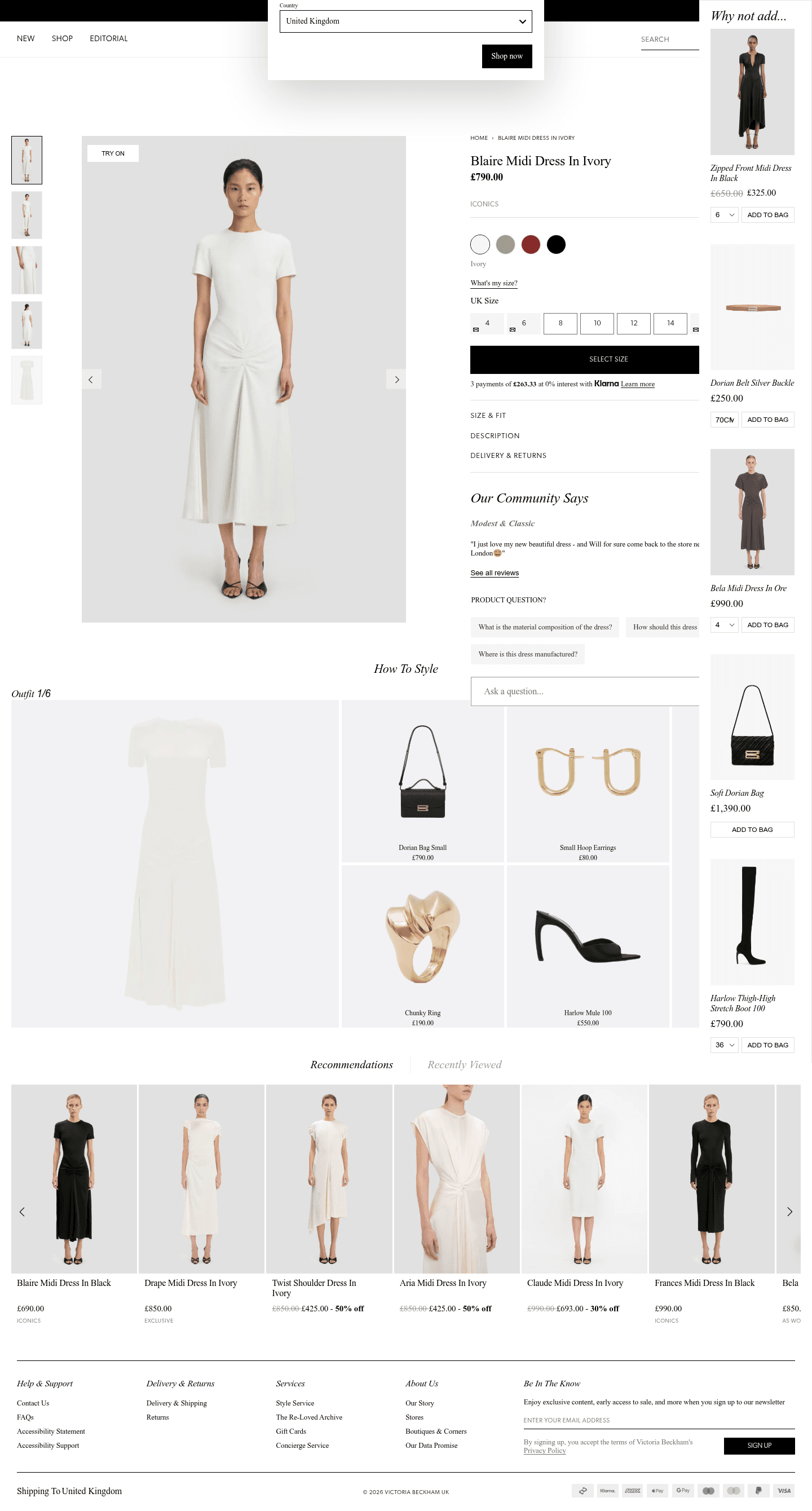This screenshot has height=1511, width=812.
Task: Open Klarna Learn more link
Action: pyautogui.click(x=638, y=384)
